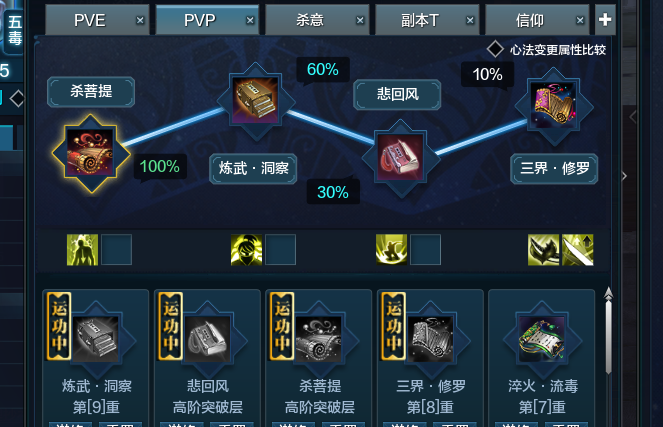Image resolution: width=663 pixels, height=427 pixels.
Task: Toggle the diamond checkbox on left sidebar
Action: pyautogui.click(x=17, y=99)
